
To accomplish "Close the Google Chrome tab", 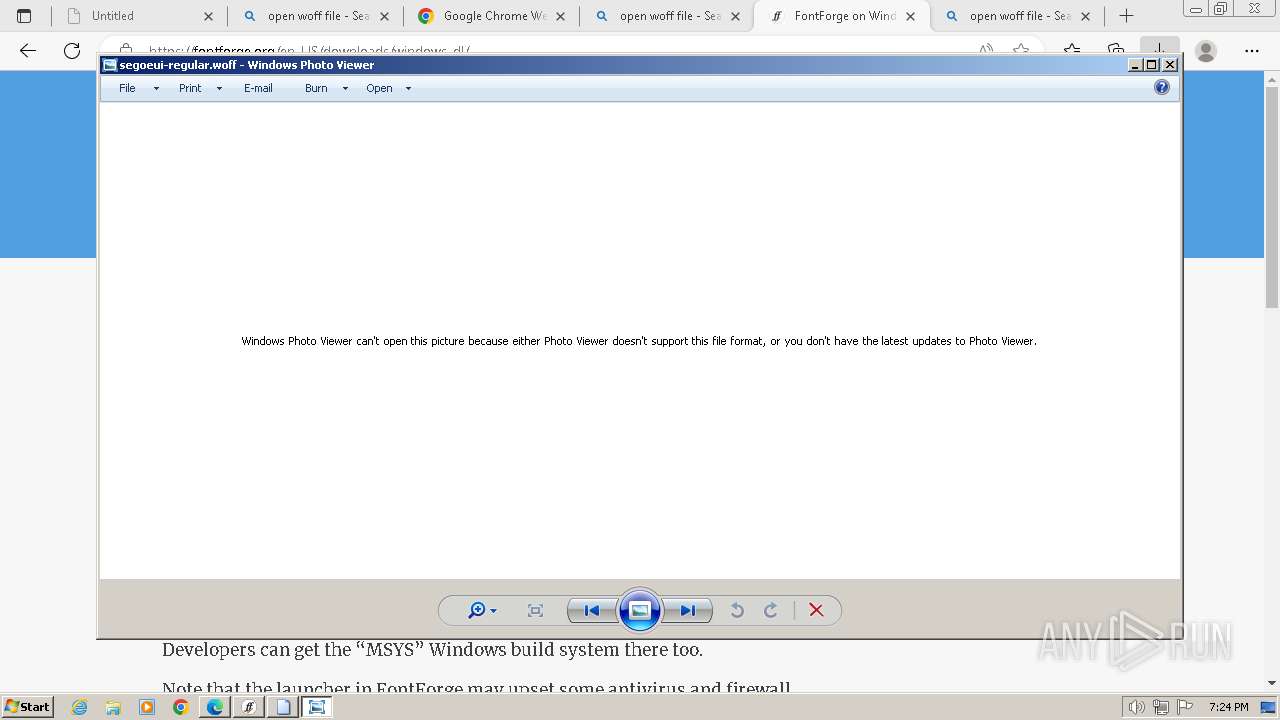I will coord(560,16).
